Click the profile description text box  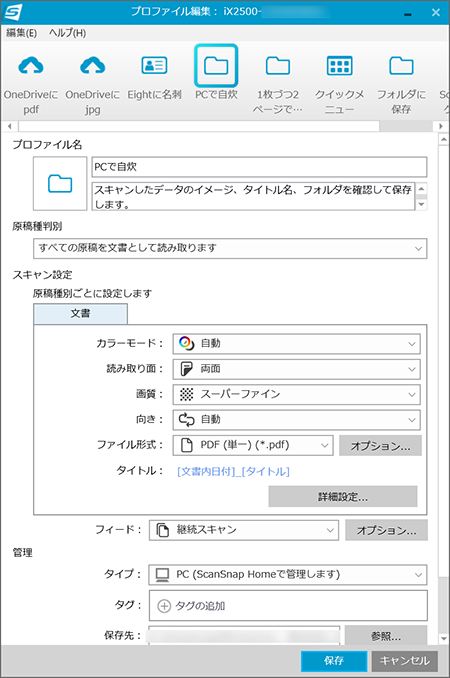[x=253, y=196]
